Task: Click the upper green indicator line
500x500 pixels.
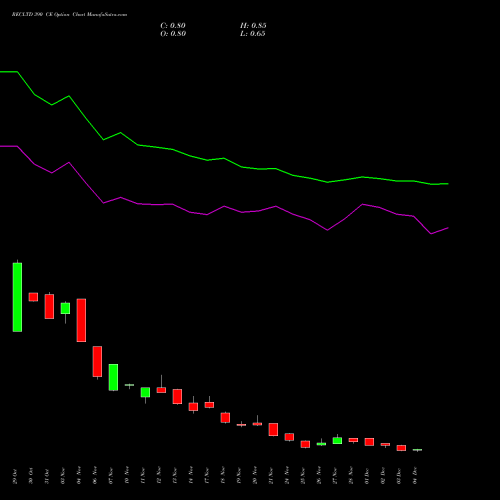Action: 224,159
